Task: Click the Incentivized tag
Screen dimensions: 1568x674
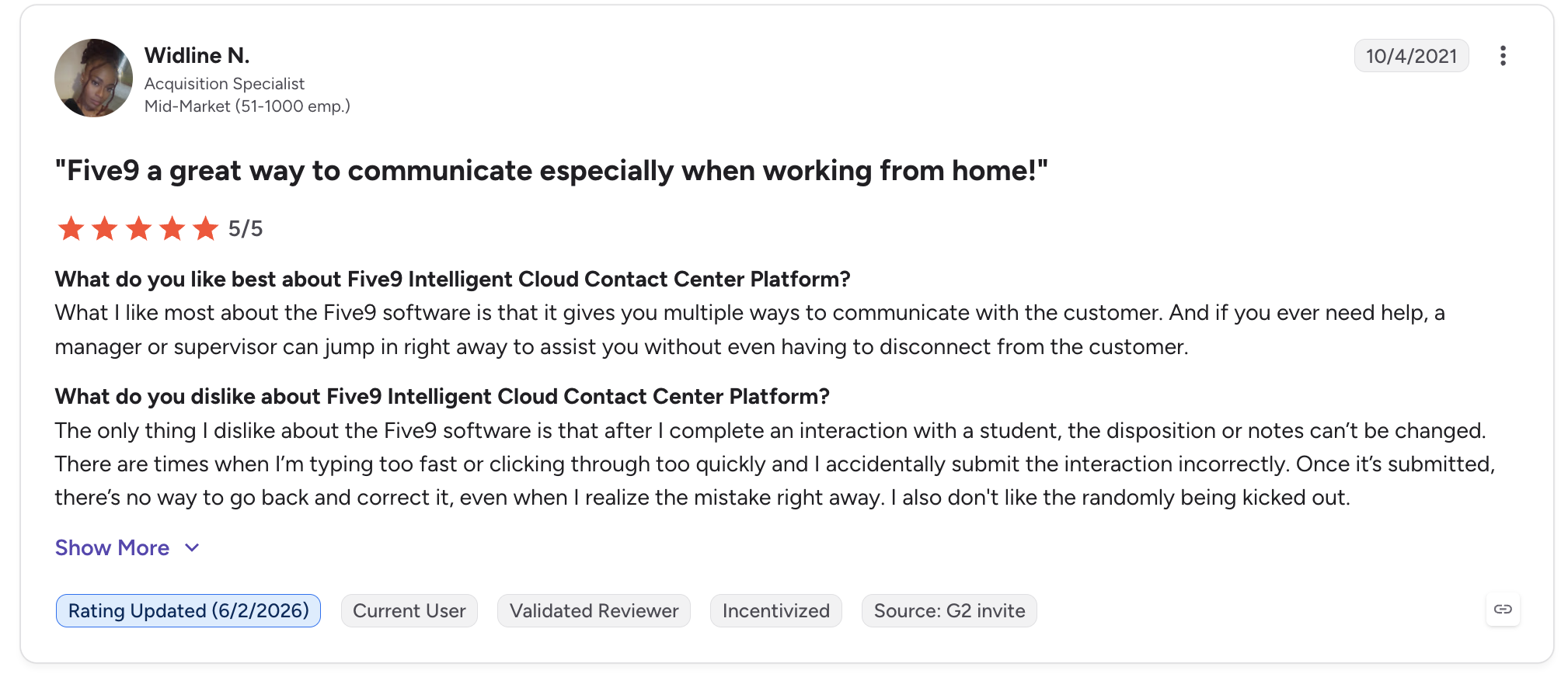Action: pos(775,610)
